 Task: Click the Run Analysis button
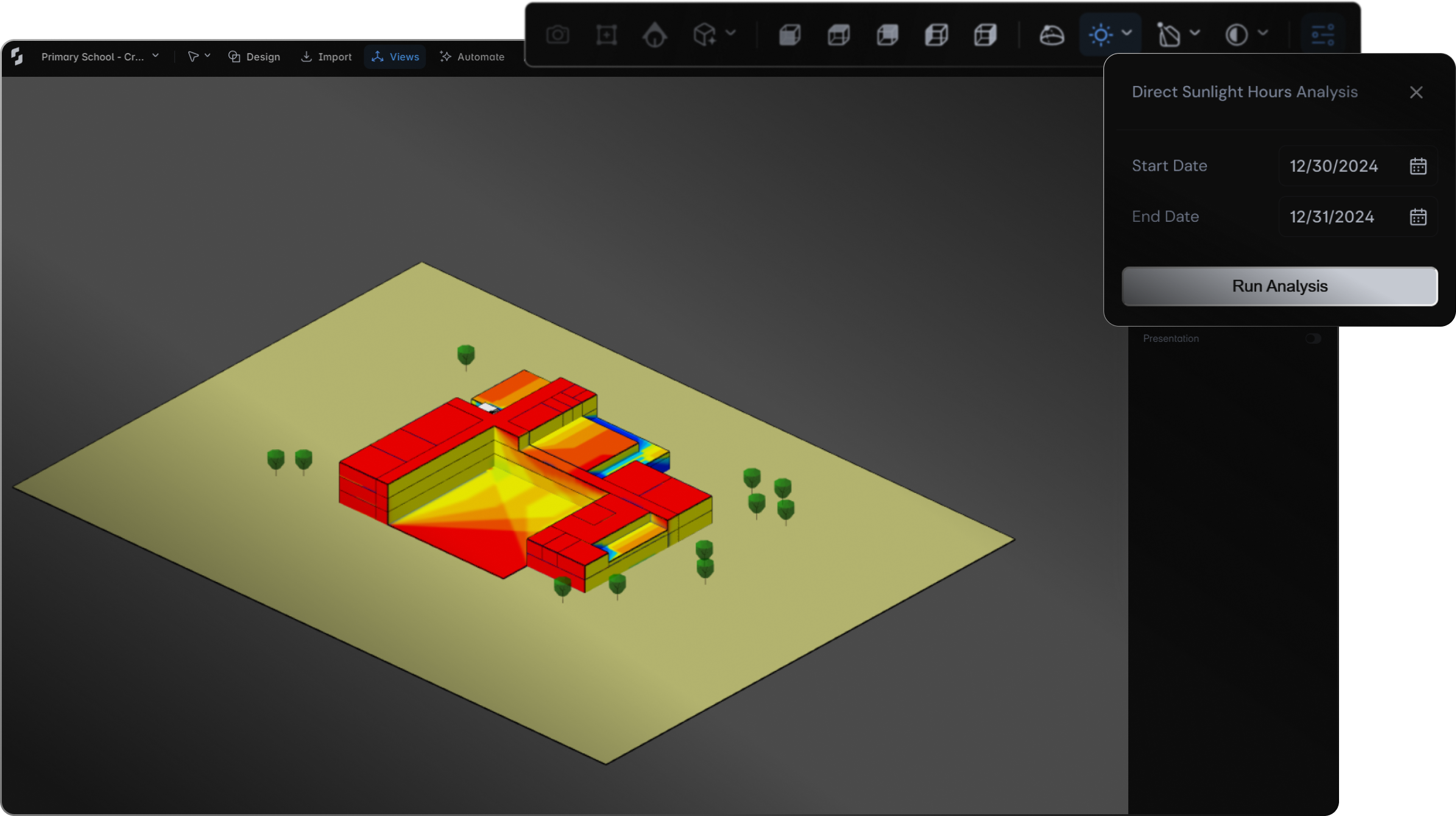click(x=1279, y=286)
